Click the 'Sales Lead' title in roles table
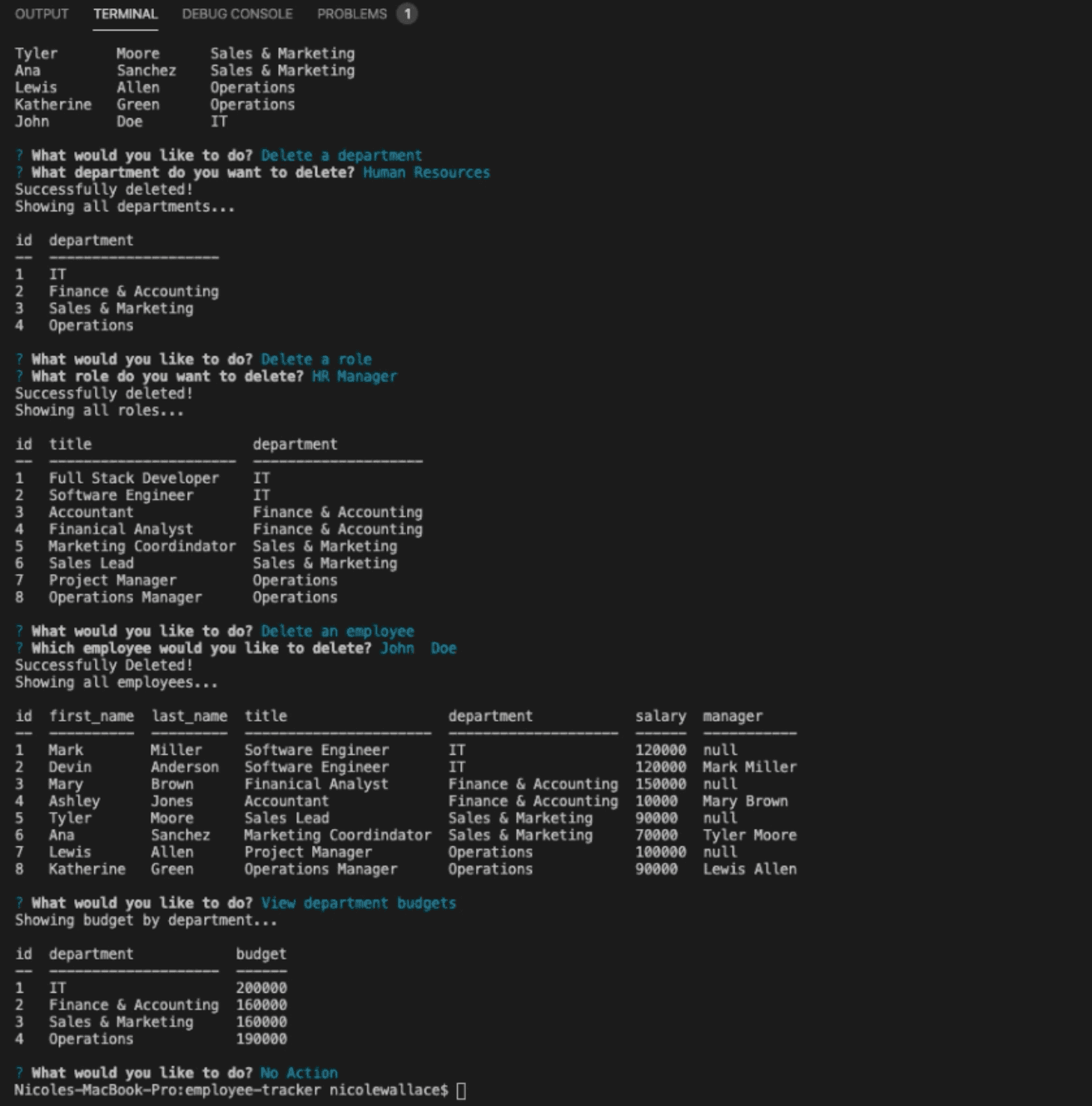Screen dimensions: 1092x1106 tap(91, 563)
